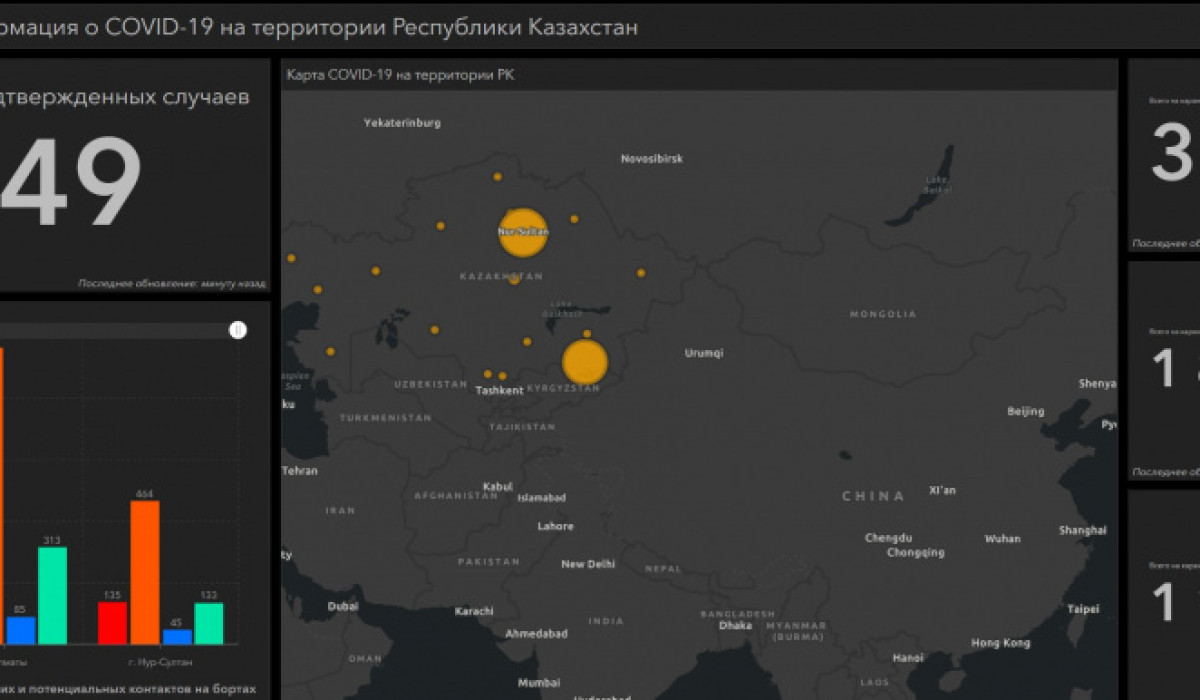Click the Chengdu city label
This screenshot has width=1200, height=700.
tap(889, 538)
